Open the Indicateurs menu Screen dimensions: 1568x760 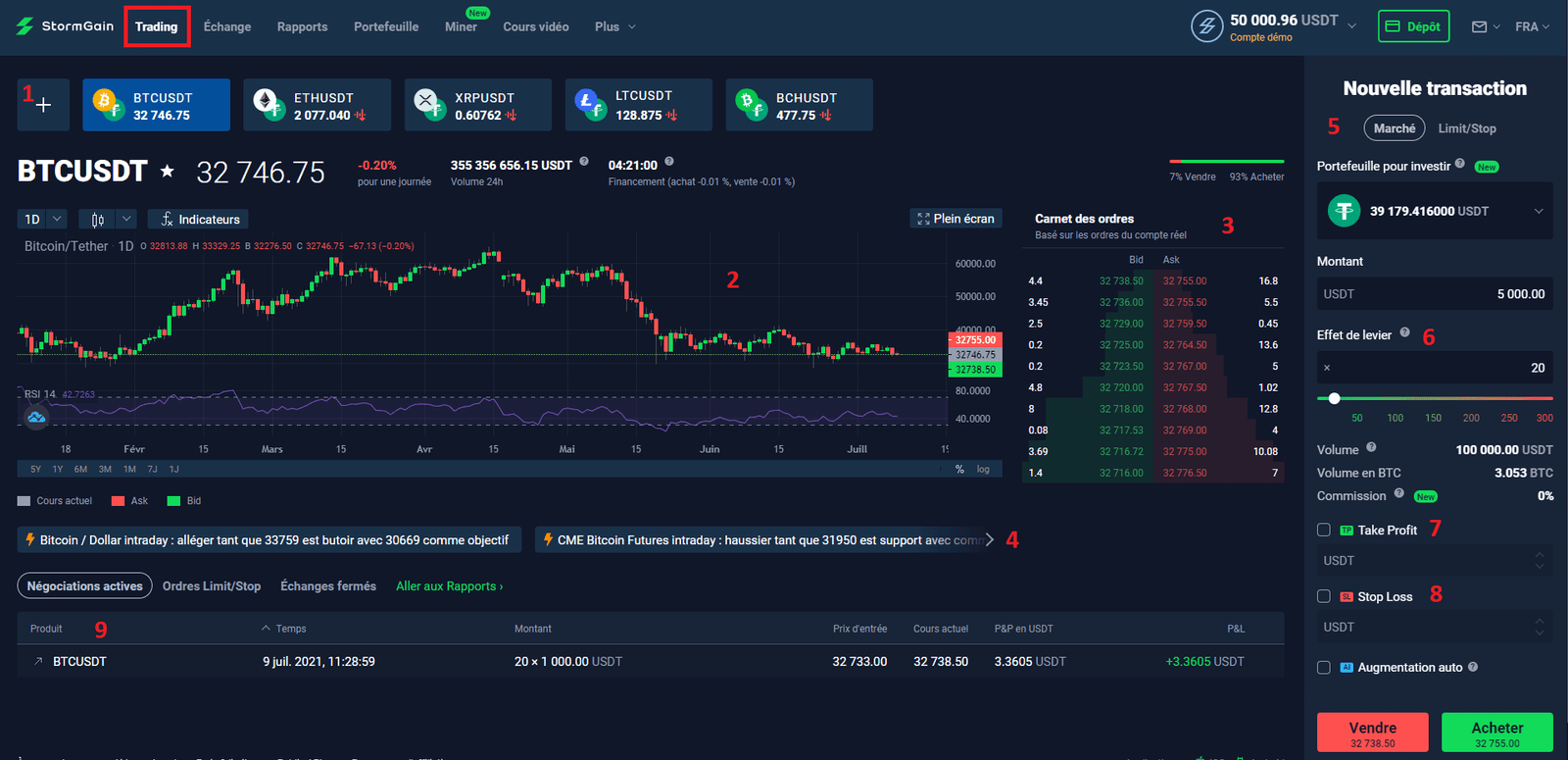pos(200,219)
